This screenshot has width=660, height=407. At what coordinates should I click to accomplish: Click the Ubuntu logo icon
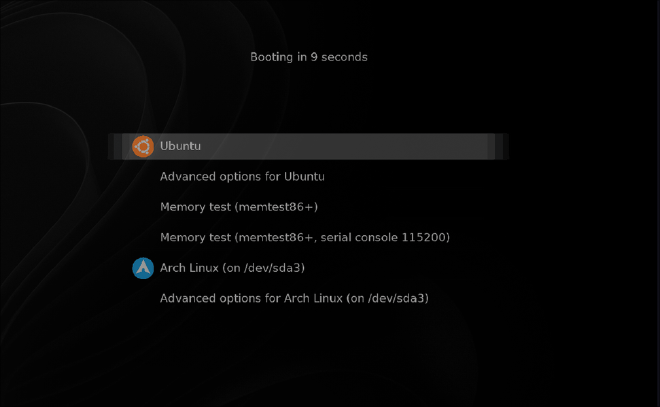click(142, 146)
